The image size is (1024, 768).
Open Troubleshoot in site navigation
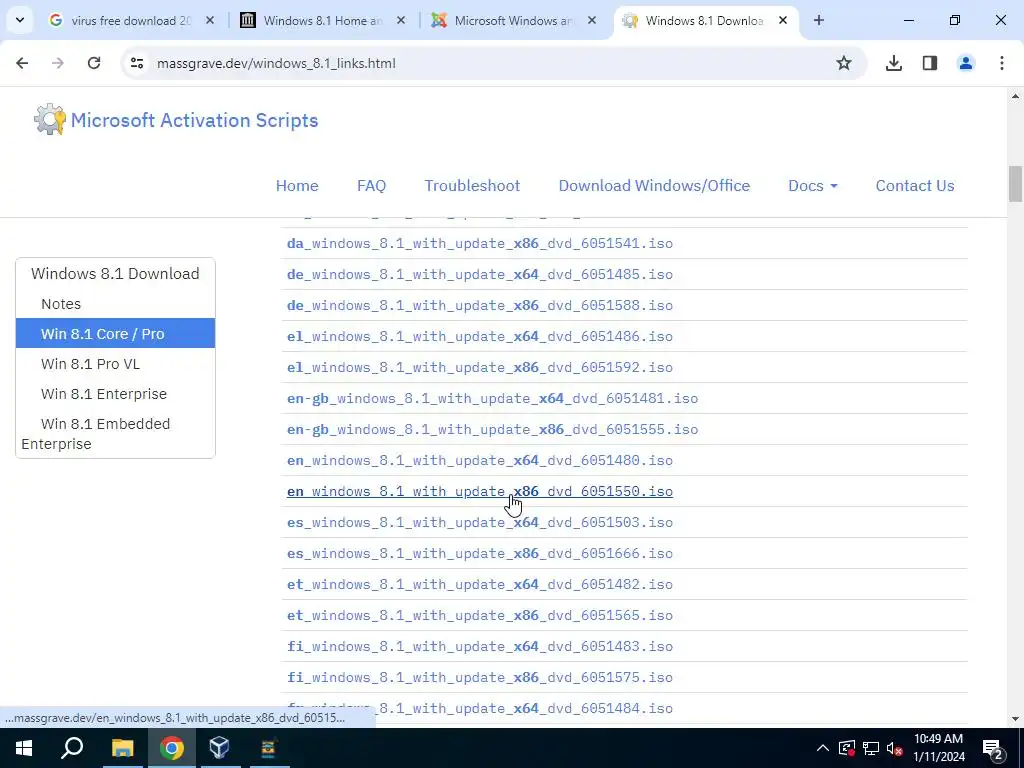pos(472,185)
